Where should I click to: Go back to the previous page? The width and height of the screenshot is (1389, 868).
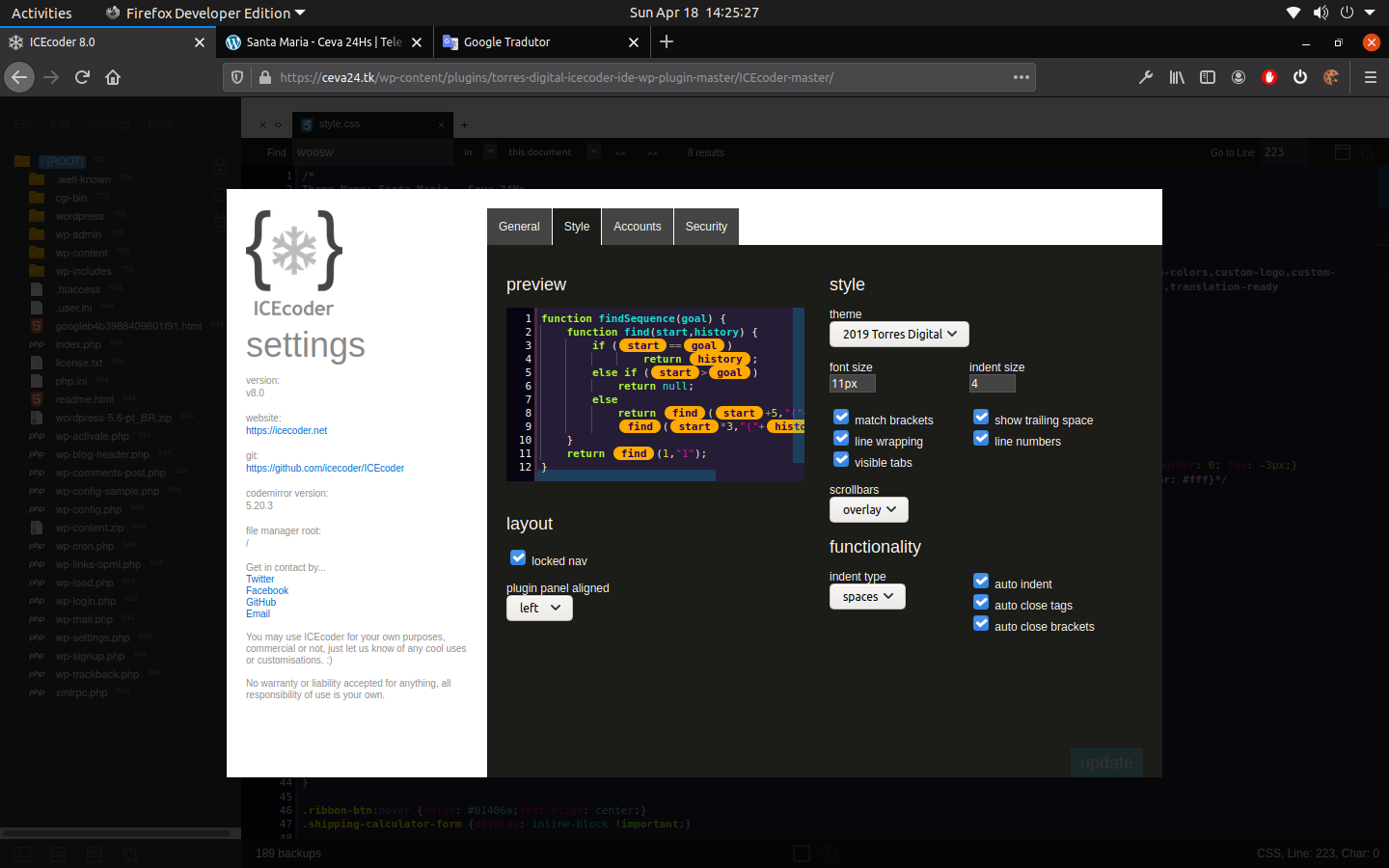[x=19, y=77]
